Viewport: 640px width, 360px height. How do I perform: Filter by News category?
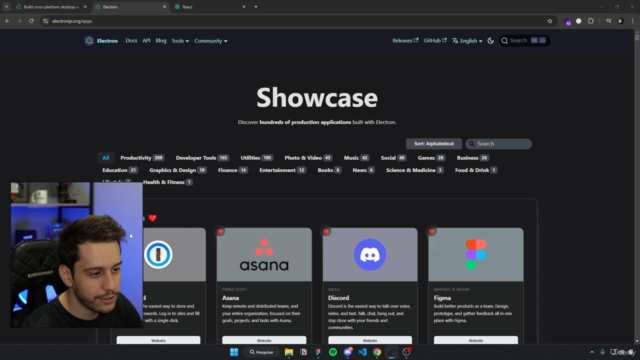point(363,170)
